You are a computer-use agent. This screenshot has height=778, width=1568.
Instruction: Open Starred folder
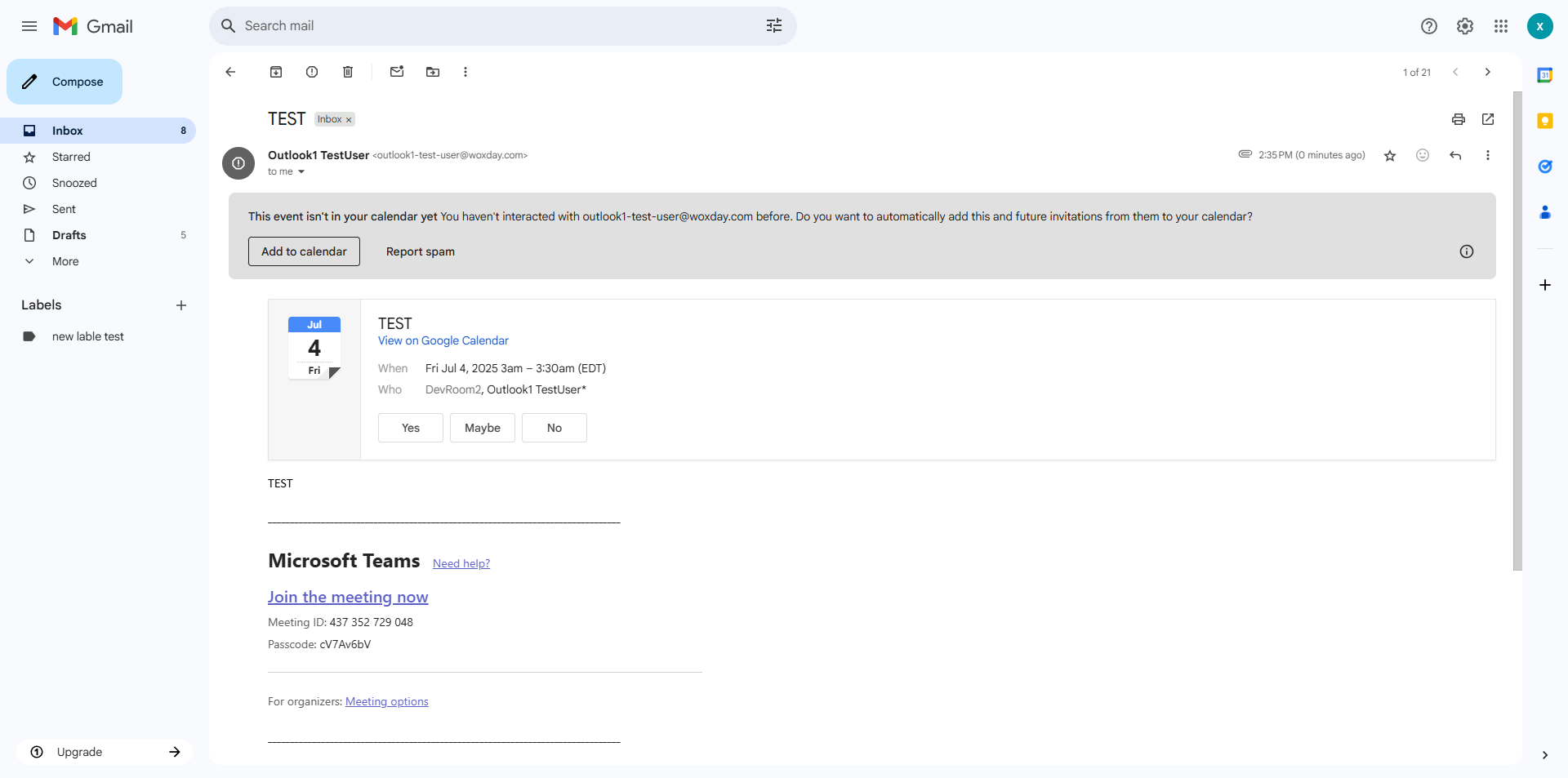coord(98,157)
